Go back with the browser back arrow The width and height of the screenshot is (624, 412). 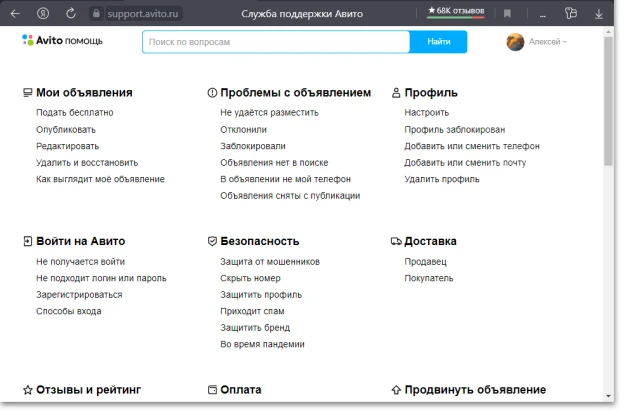15,14
